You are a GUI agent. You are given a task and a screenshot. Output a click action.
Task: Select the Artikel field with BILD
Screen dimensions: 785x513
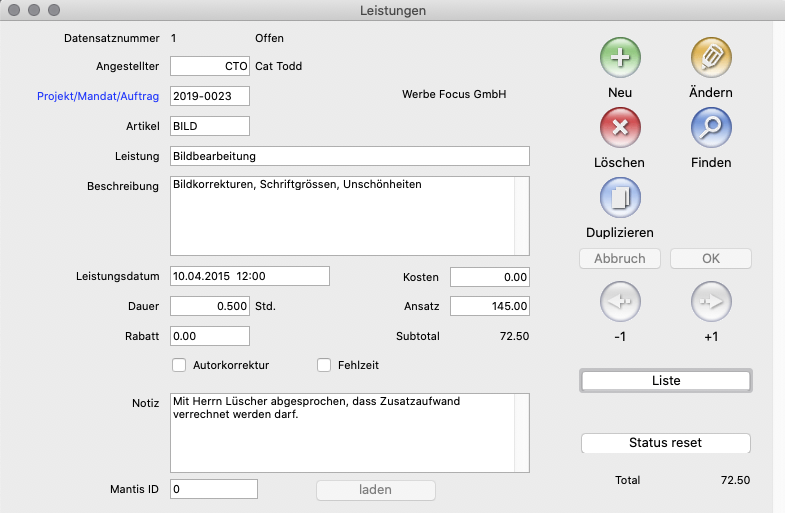(210, 126)
